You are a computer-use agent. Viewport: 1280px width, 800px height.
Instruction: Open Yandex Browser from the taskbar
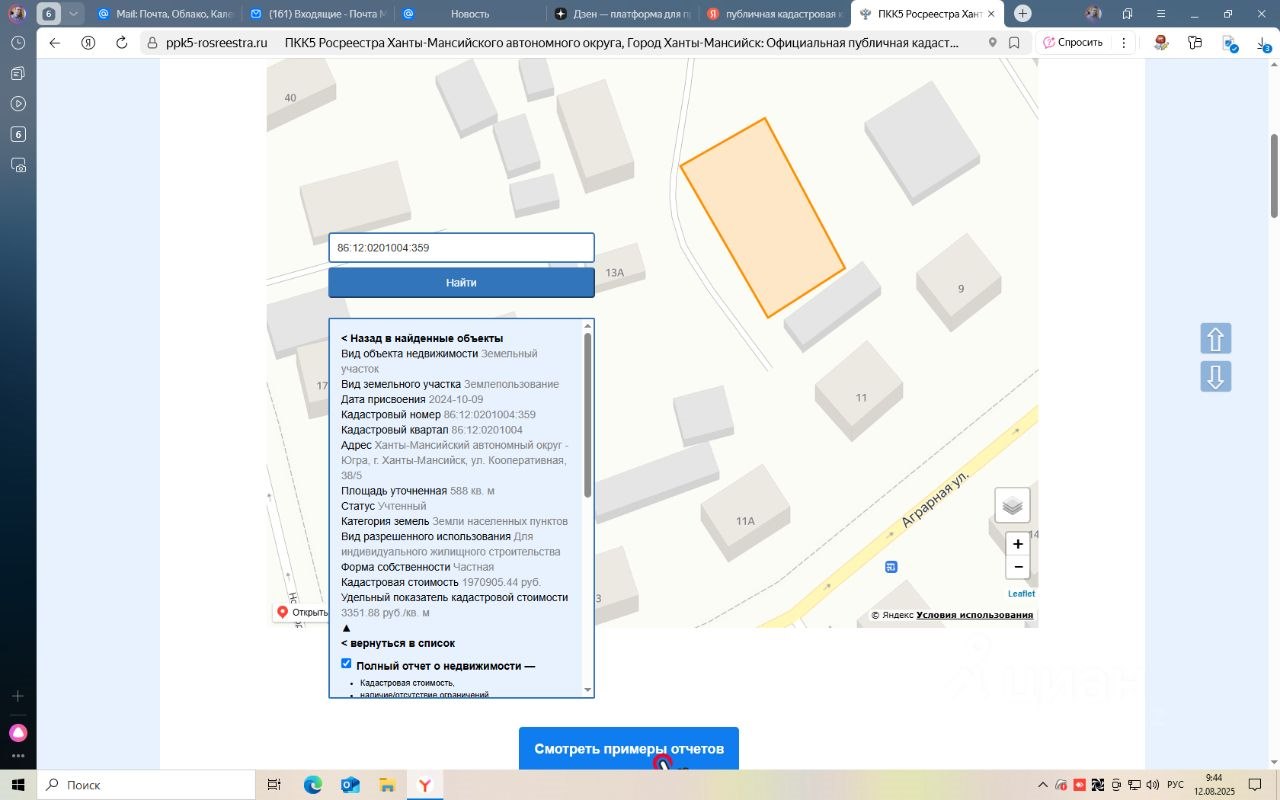(x=425, y=784)
